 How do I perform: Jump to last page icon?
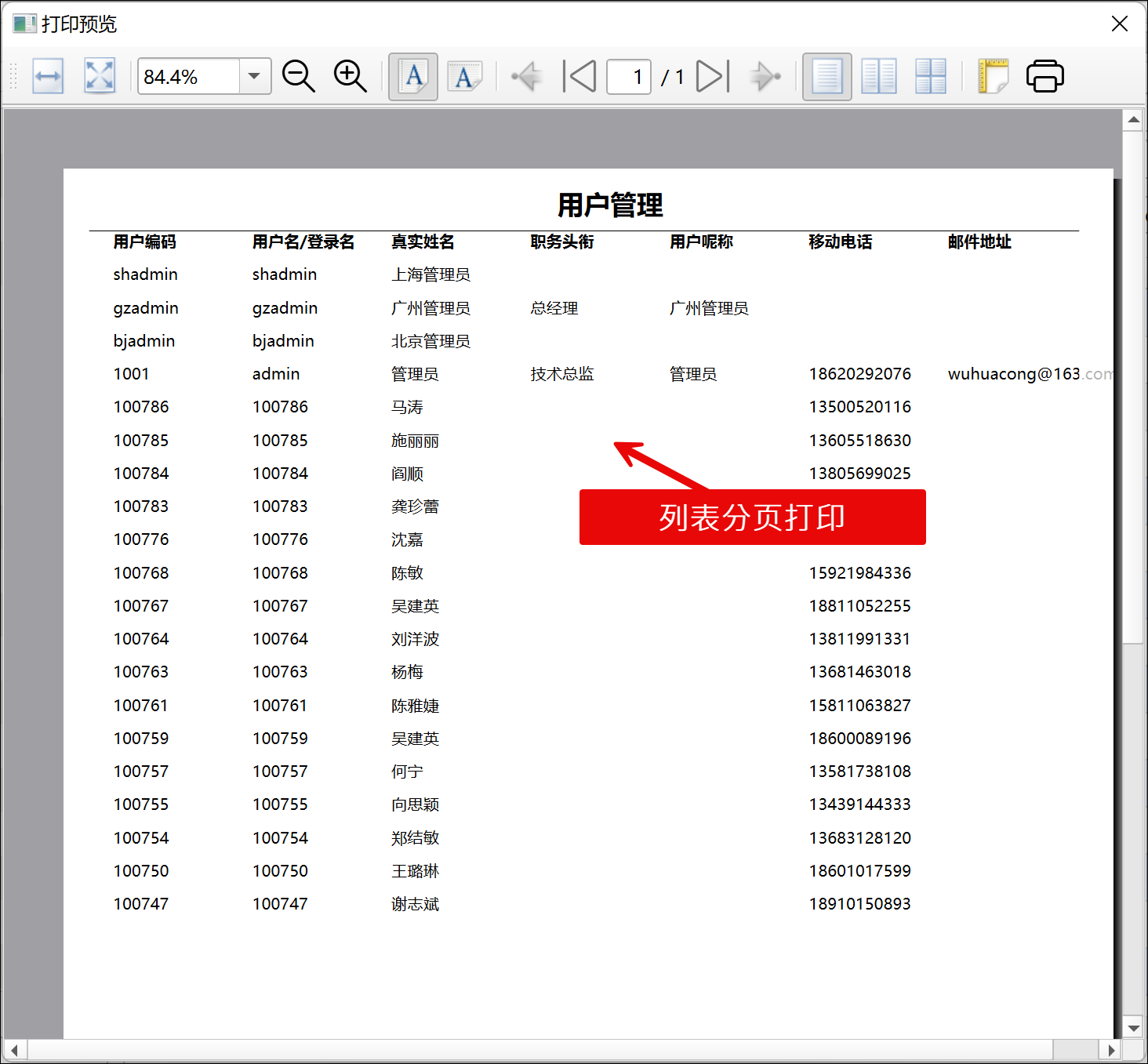[x=713, y=77]
